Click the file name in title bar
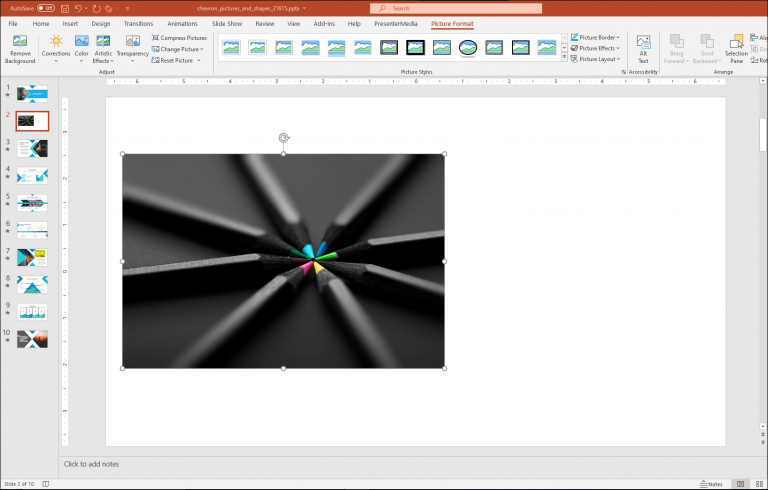Screen dimensions: 768x490 point(248,8)
